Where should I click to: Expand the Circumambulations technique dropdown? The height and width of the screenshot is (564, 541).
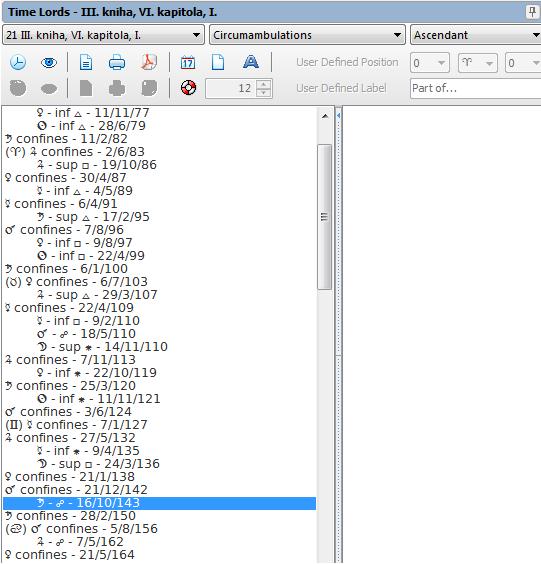point(307,35)
